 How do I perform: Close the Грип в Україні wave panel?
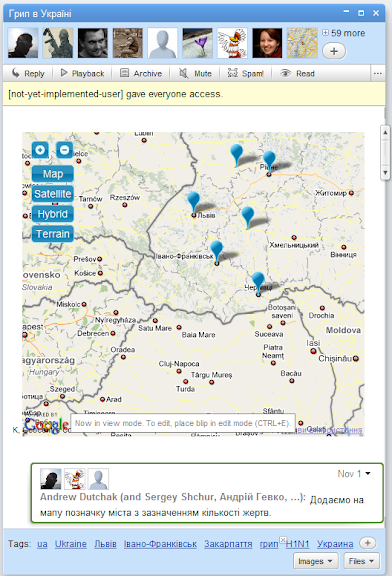pos(376,13)
